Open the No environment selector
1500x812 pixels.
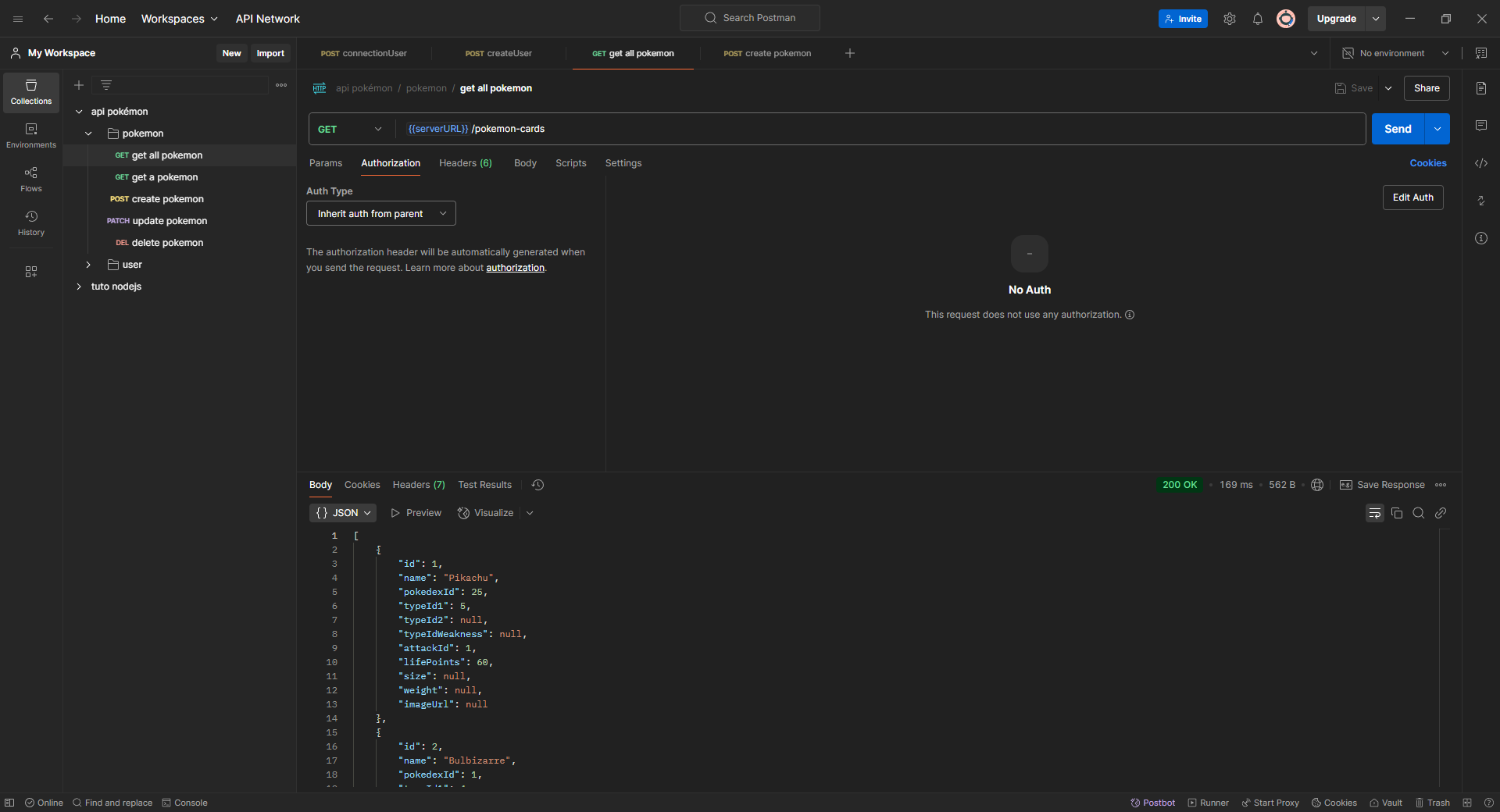click(x=1395, y=53)
